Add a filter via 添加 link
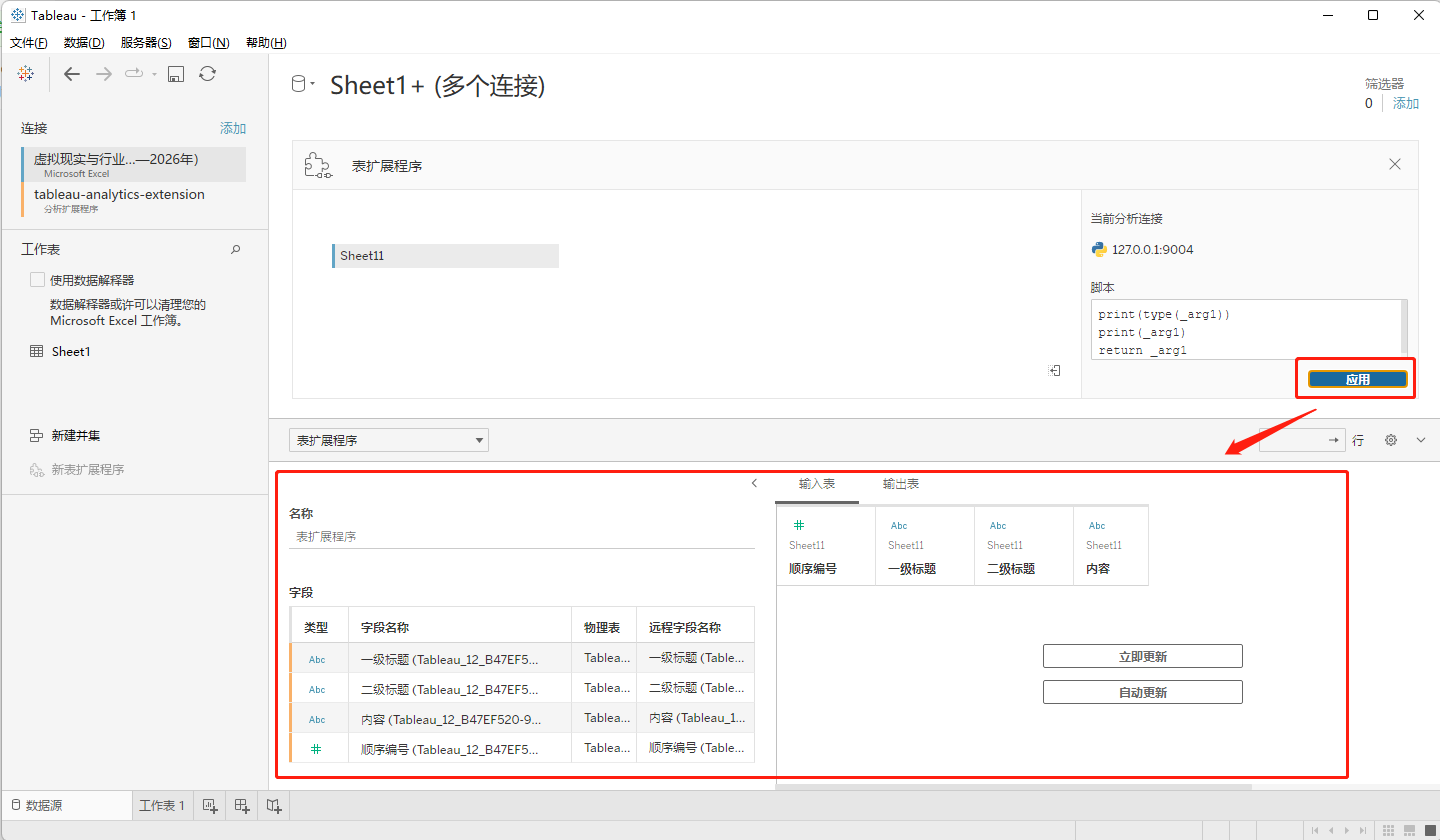This screenshot has width=1440, height=840. click(x=1406, y=103)
